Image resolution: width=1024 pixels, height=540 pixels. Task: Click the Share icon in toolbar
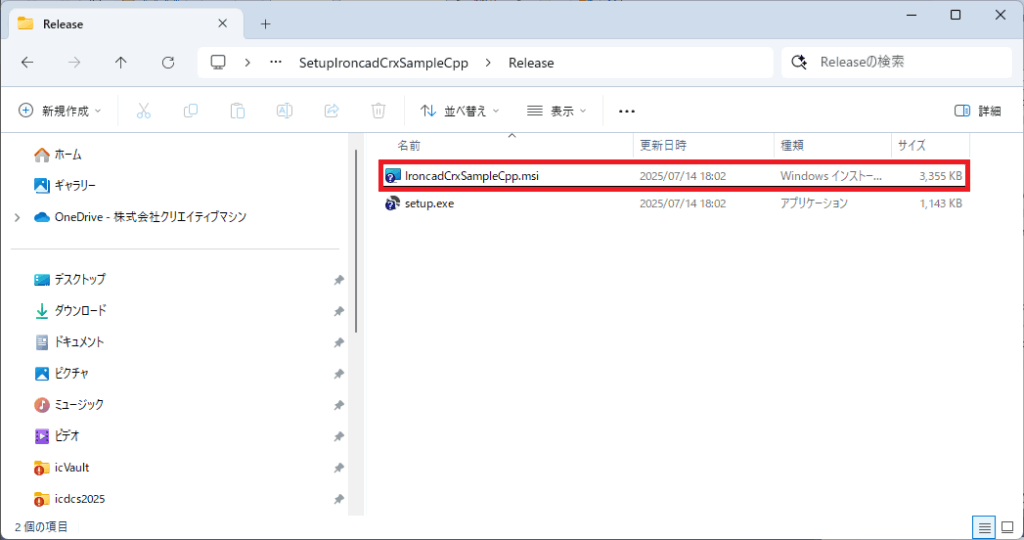pyautogui.click(x=332, y=111)
